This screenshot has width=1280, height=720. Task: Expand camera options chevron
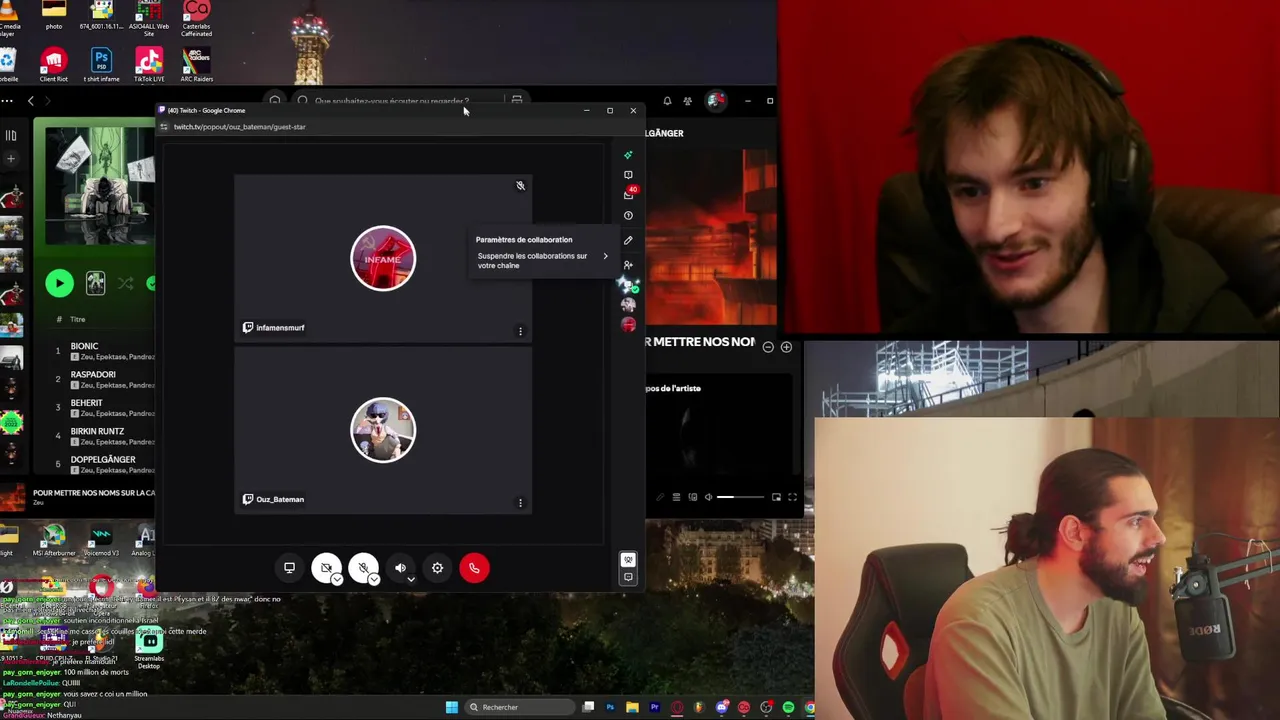(x=337, y=579)
